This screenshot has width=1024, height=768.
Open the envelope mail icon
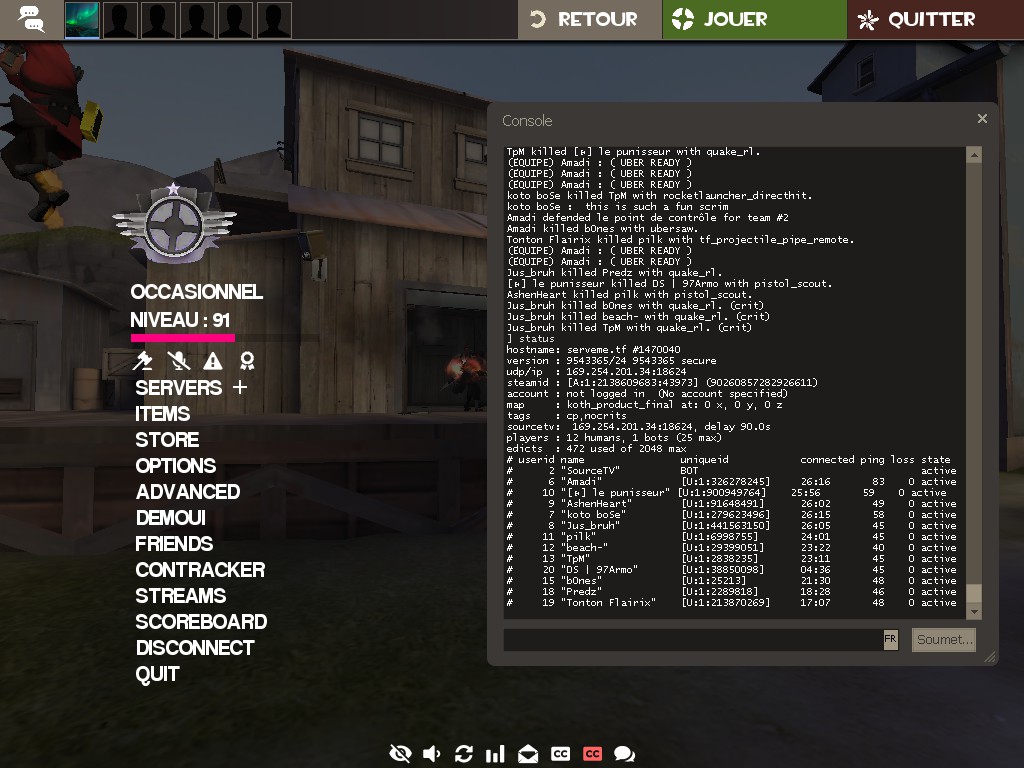click(x=528, y=754)
